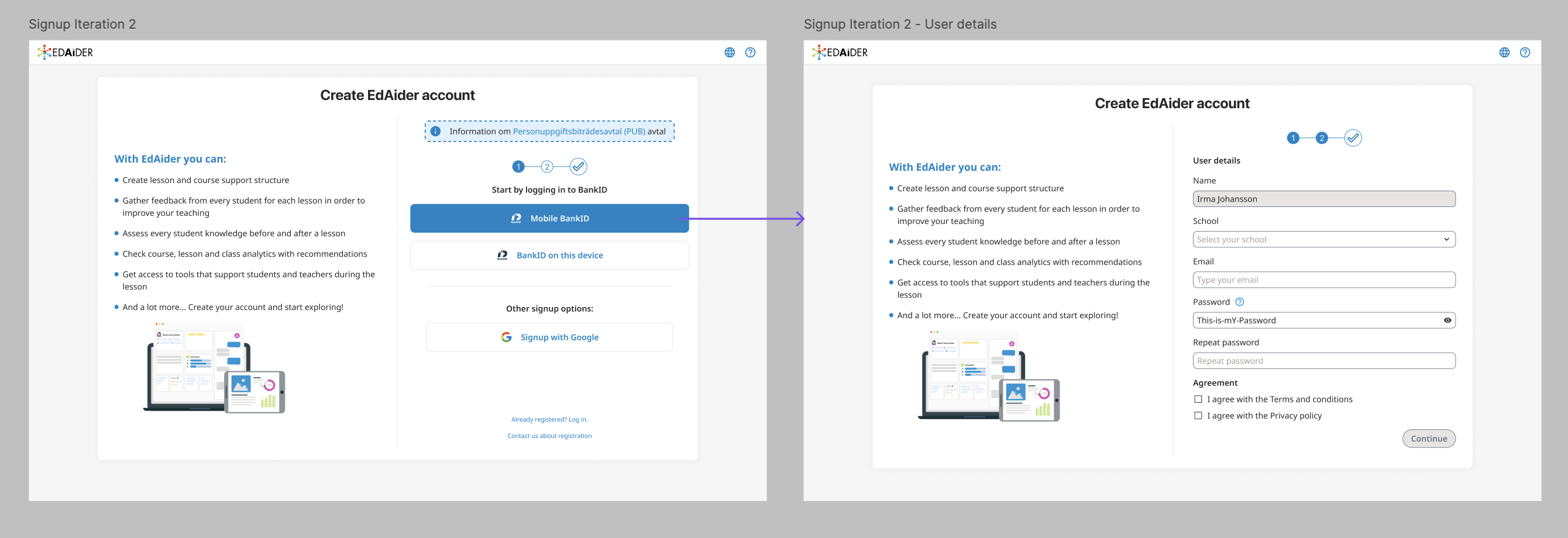The width and height of the screenshot is (1568, 538).
Task: Click BankID logo on this-device button
Action: [x=502, y=256]
